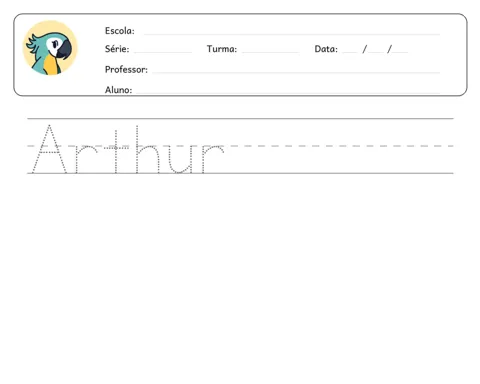Click the month blank between the slashes
480x384 pixels.
[376, 52]
